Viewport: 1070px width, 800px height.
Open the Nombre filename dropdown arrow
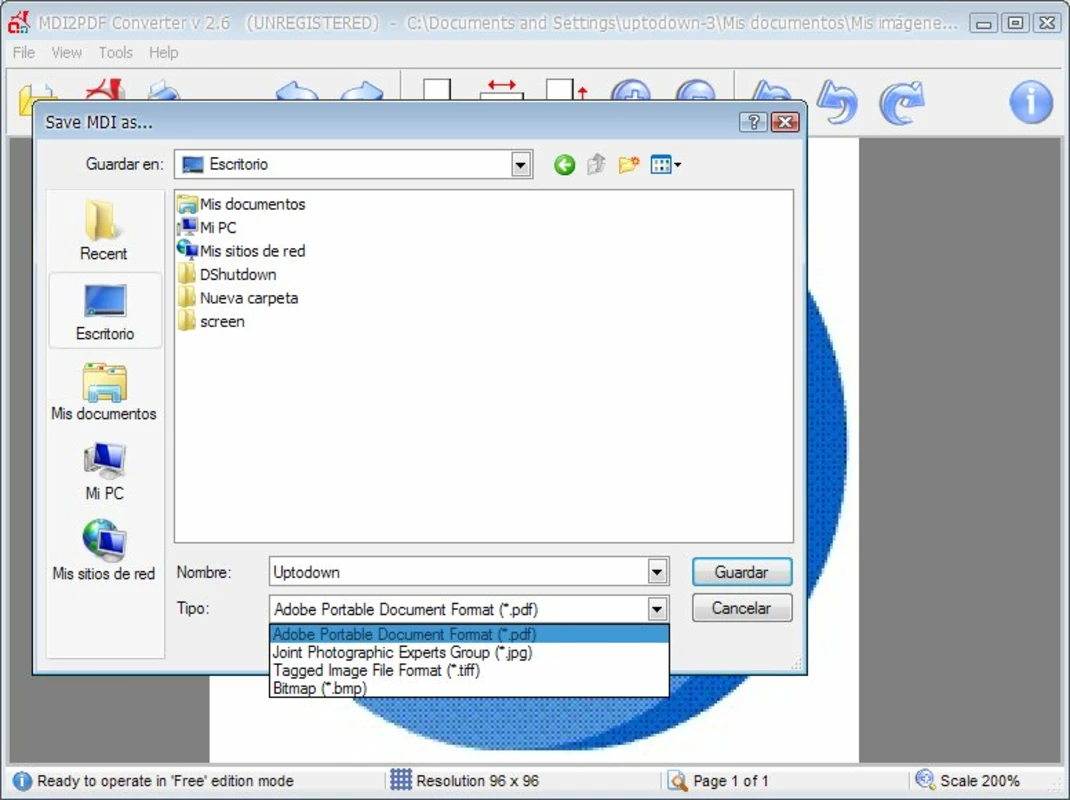tap(657, 572)
